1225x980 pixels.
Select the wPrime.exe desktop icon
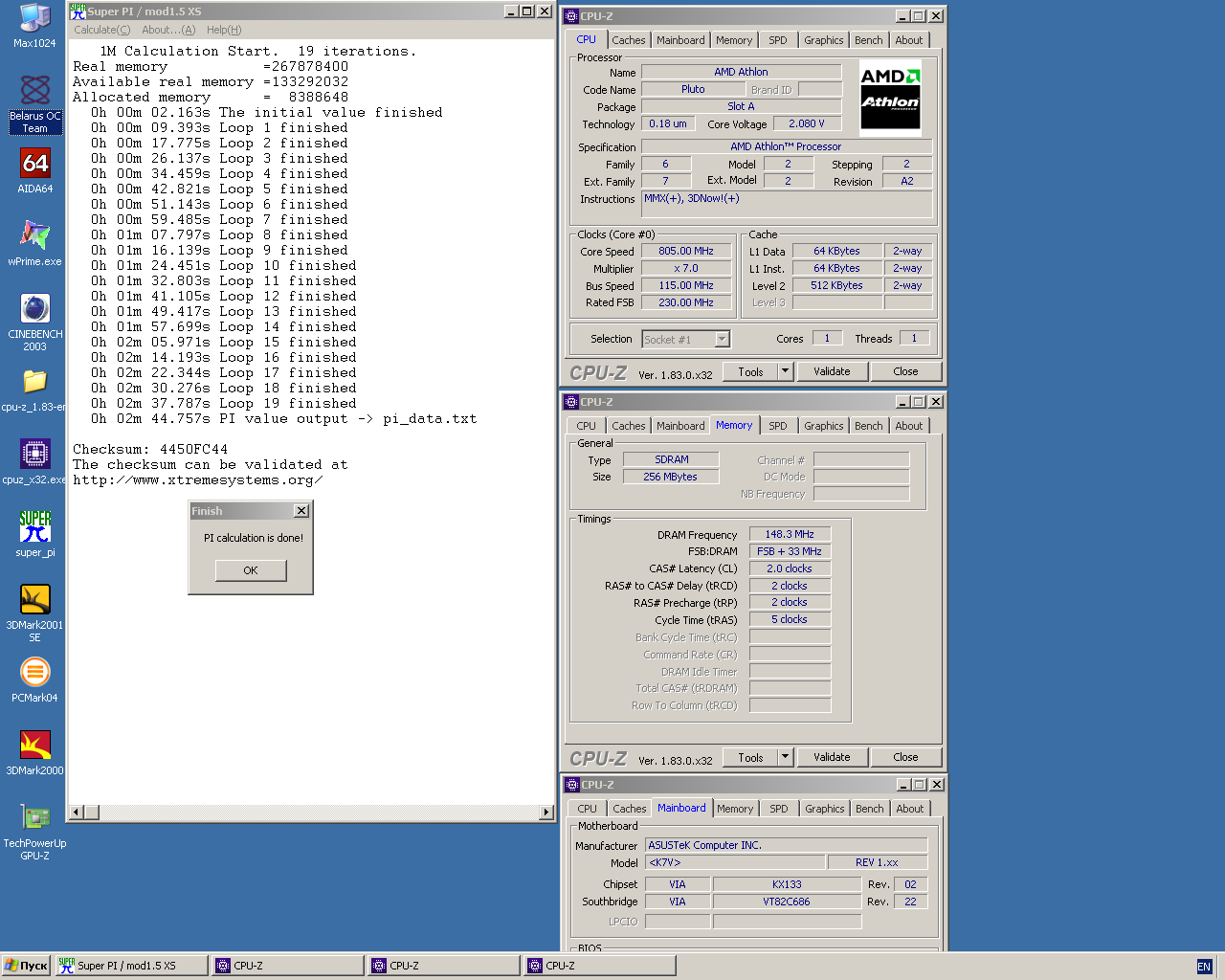tap(34, 243)
